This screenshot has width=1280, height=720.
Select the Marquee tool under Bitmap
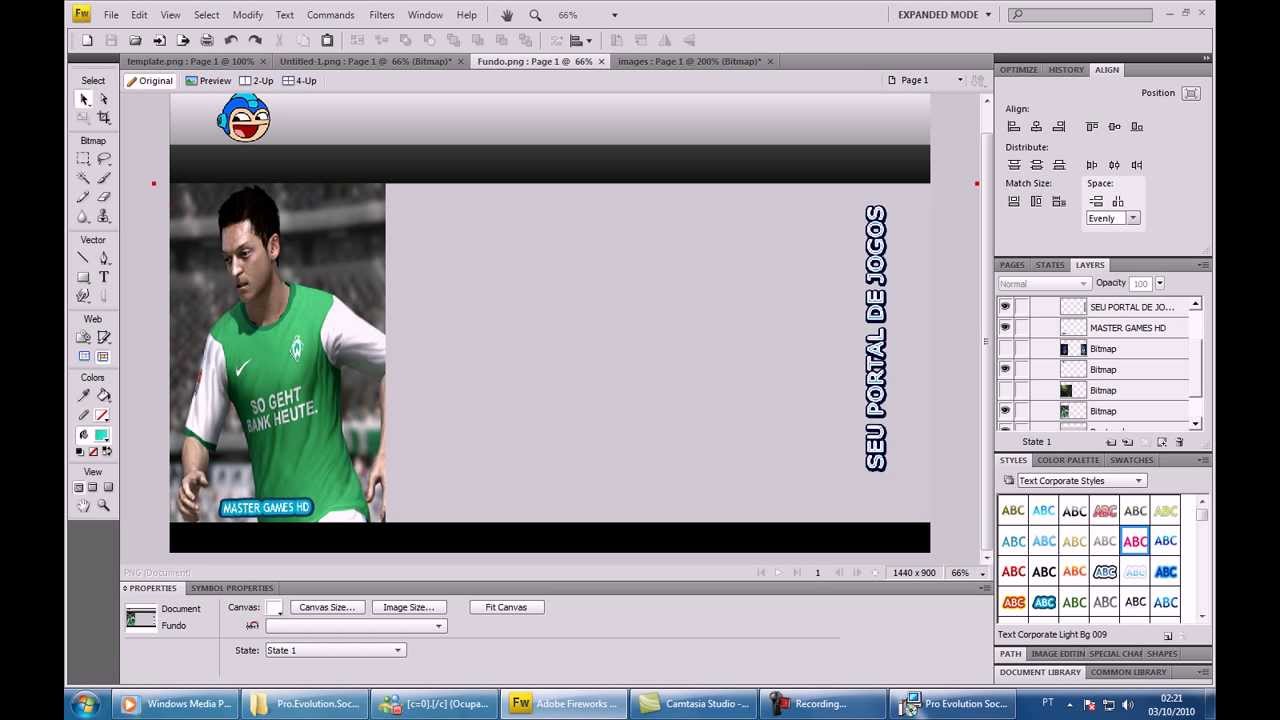click(x=83, y=159)
